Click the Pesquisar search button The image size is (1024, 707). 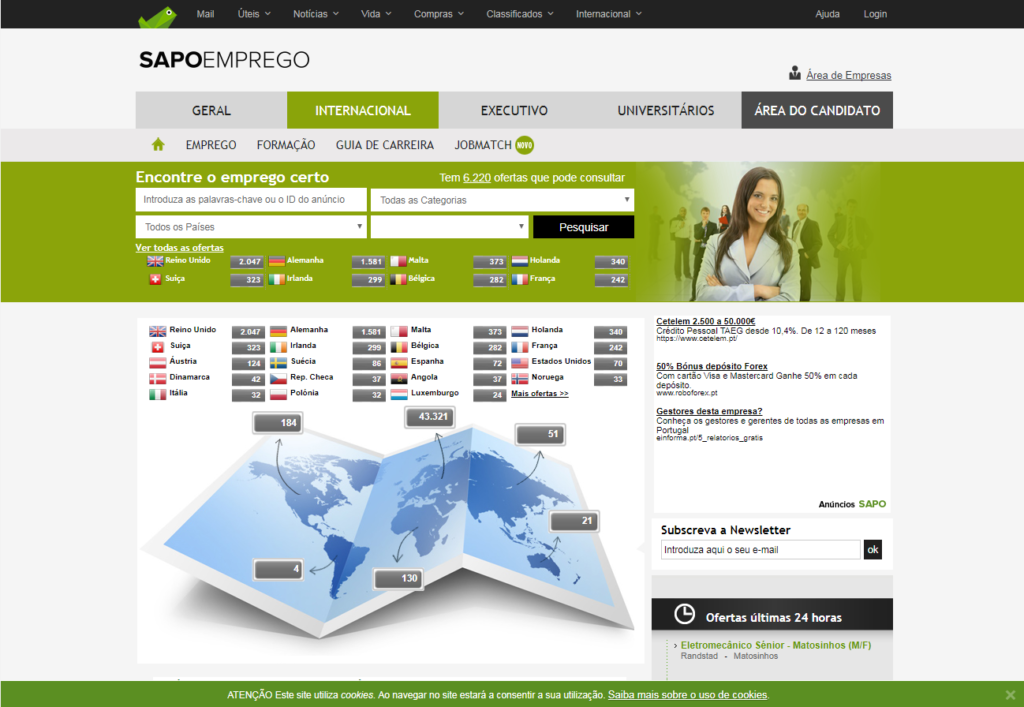(583, 227)
